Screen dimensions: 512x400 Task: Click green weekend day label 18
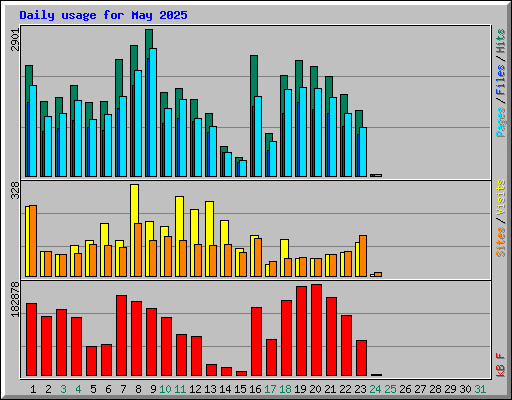click(x=285, y=389)
